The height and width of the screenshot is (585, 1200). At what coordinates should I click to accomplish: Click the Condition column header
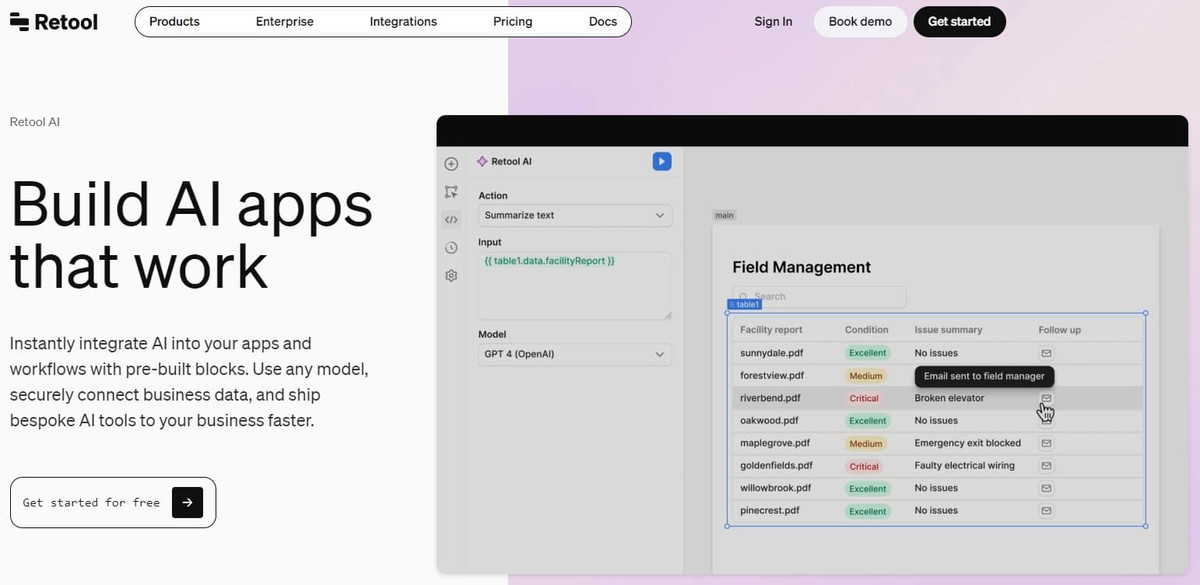click(x=866, y=330)
